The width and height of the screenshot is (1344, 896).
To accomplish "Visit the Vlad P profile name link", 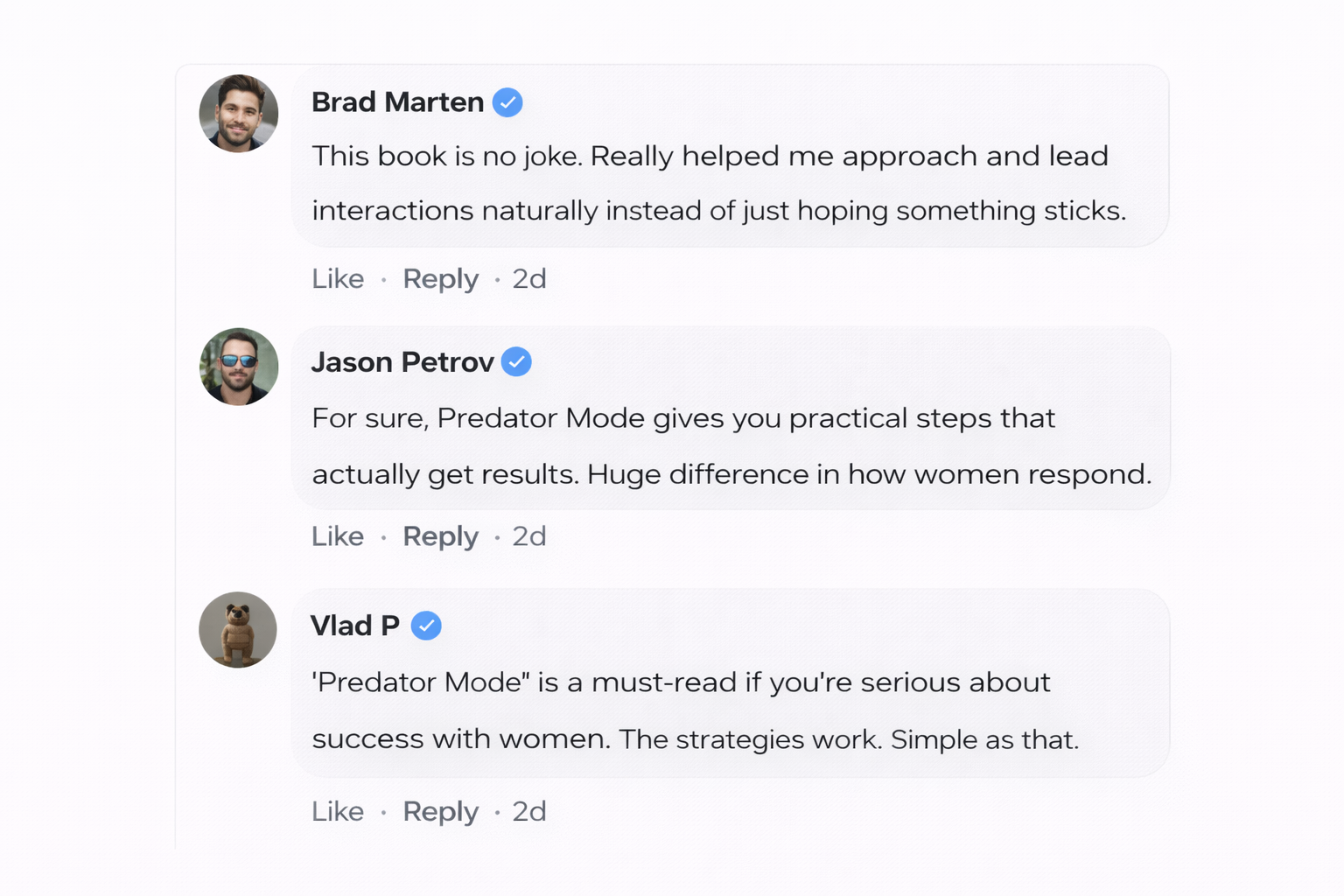I will 355,626.
